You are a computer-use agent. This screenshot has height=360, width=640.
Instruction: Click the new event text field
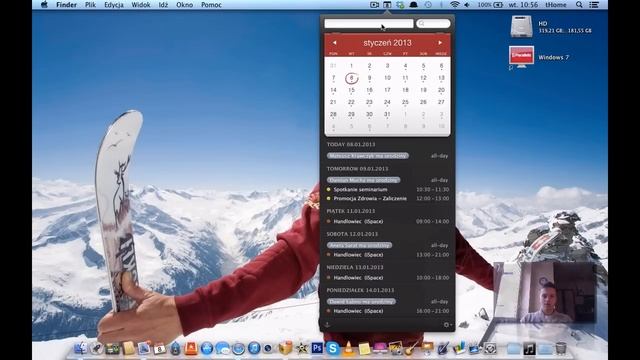369,24
